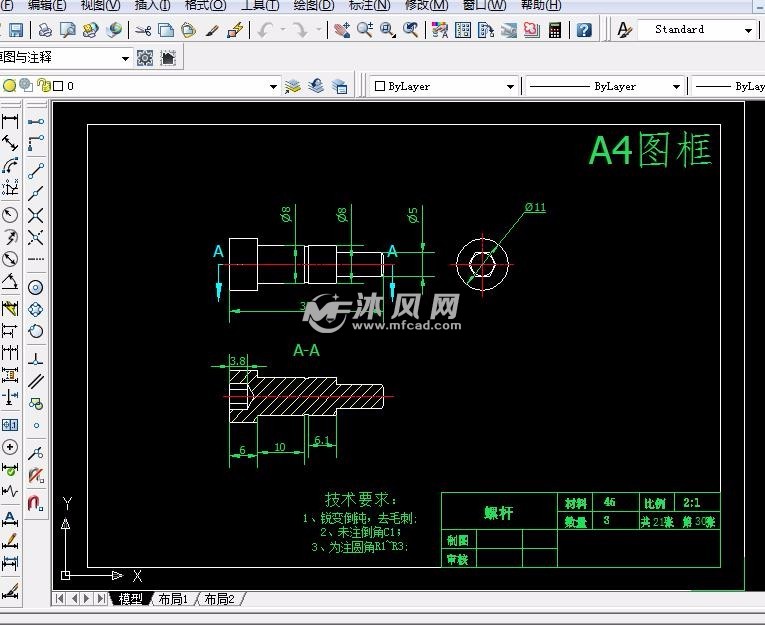The image size is (765, 626).
Task: Expand the redo history arrow
Action: click(319, 30)
